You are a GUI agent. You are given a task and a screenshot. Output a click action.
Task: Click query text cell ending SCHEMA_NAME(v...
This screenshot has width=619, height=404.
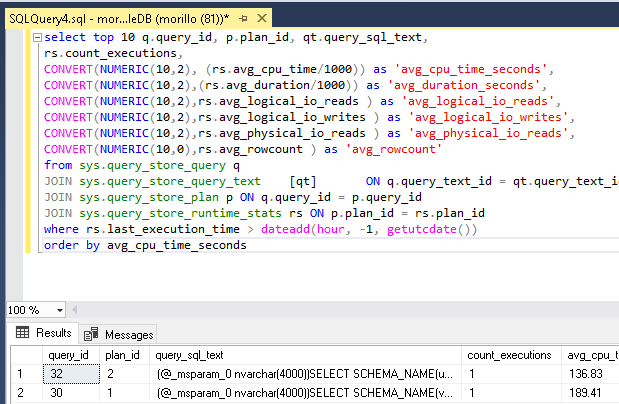[305, 393]
